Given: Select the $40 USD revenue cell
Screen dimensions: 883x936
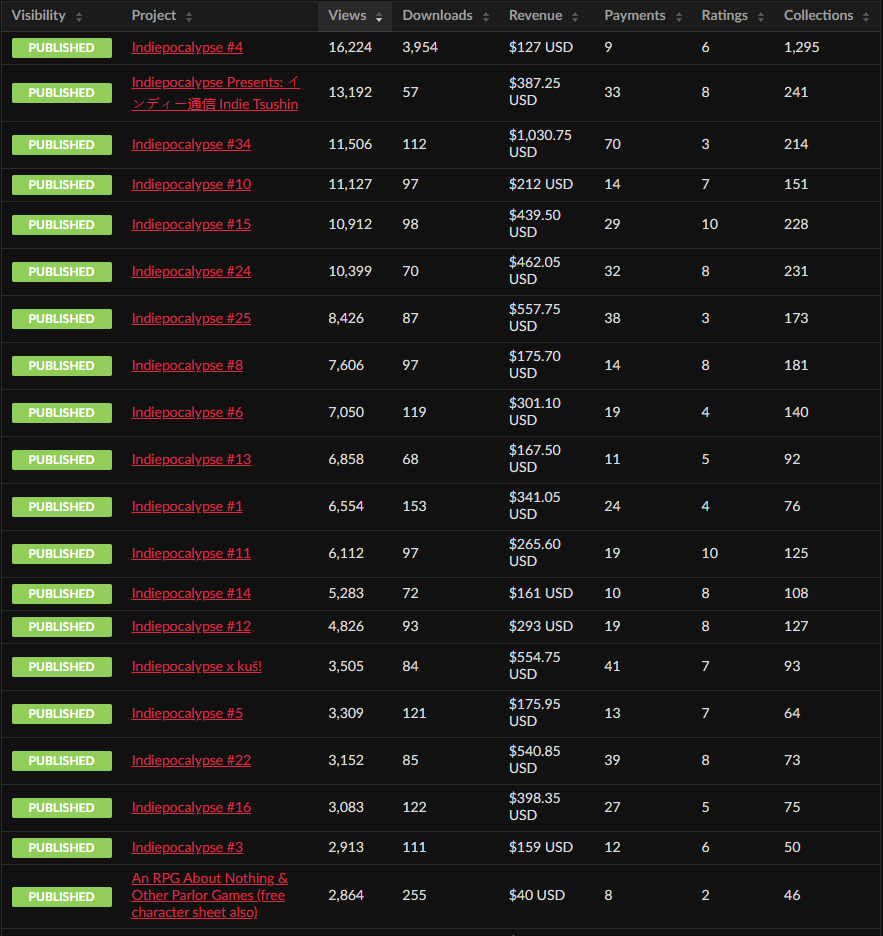Looking at the screenshot, I should [537, 895].
